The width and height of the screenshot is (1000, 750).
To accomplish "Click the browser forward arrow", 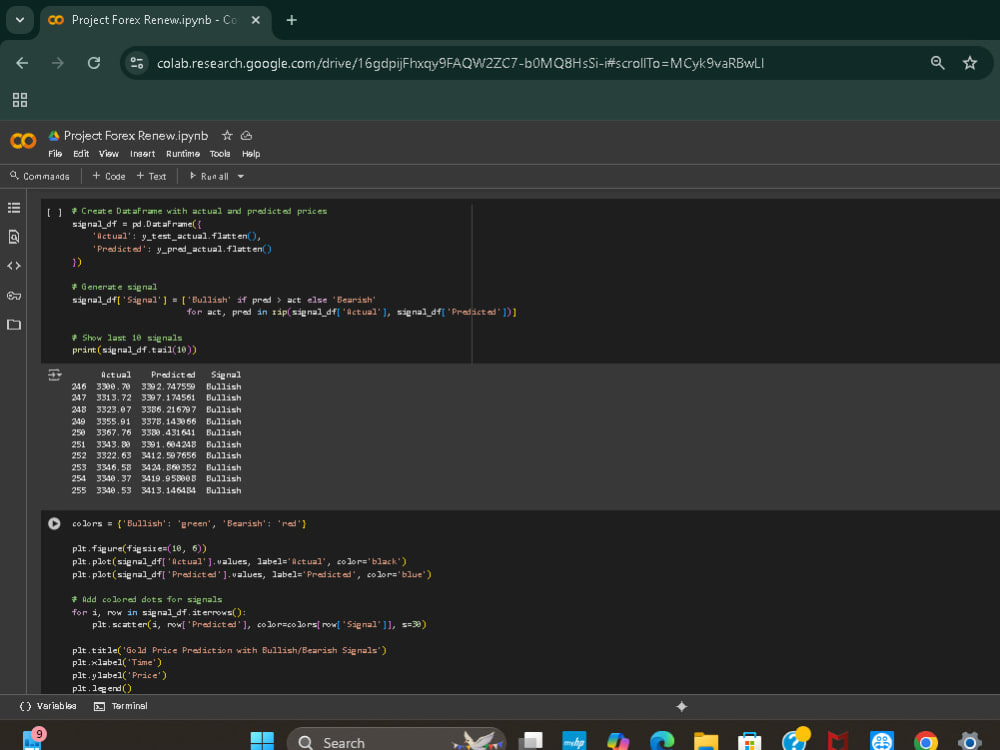I will click(58, 63).
